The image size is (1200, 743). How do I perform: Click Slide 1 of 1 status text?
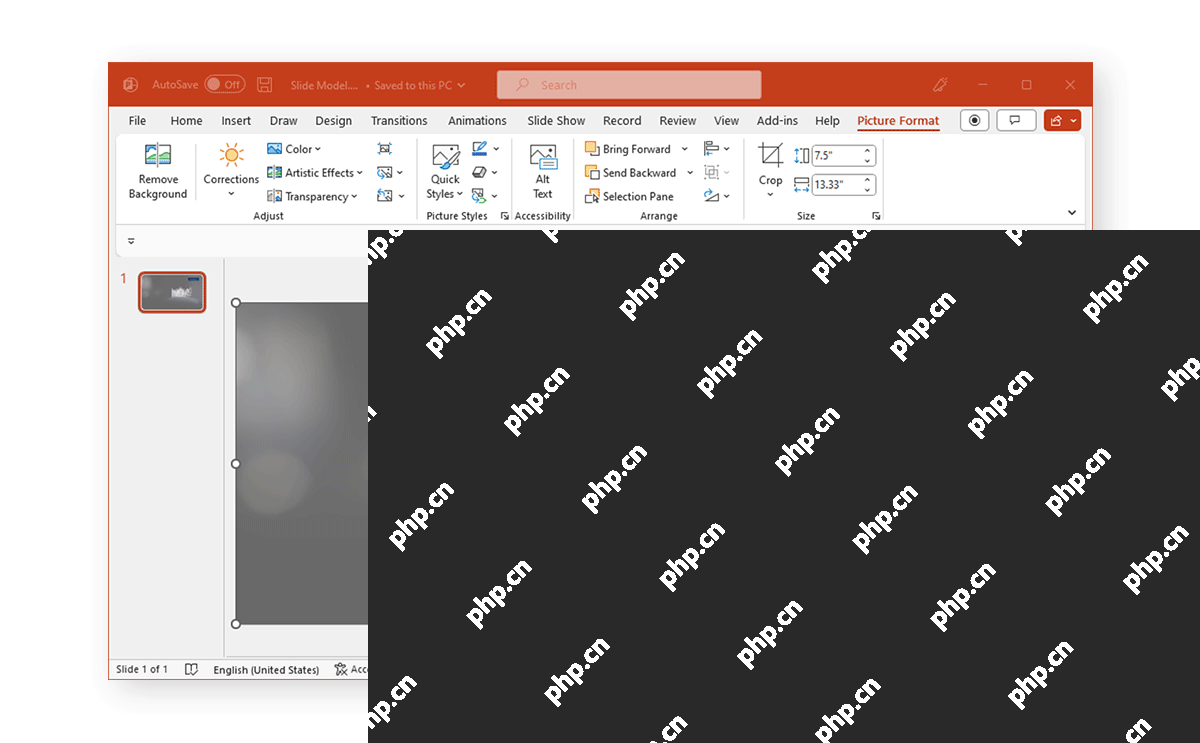pyautogui.click(x=142, y=669)
